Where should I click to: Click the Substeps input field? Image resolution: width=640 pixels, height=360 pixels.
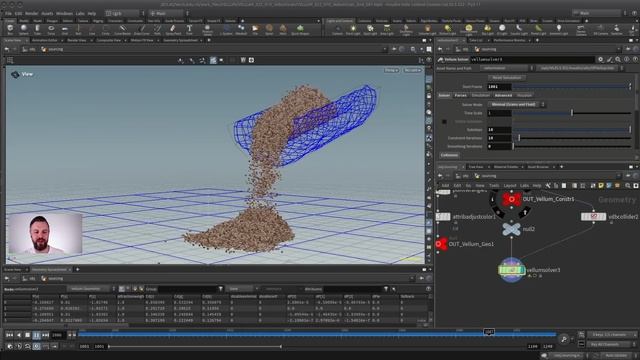click(499, 130)
